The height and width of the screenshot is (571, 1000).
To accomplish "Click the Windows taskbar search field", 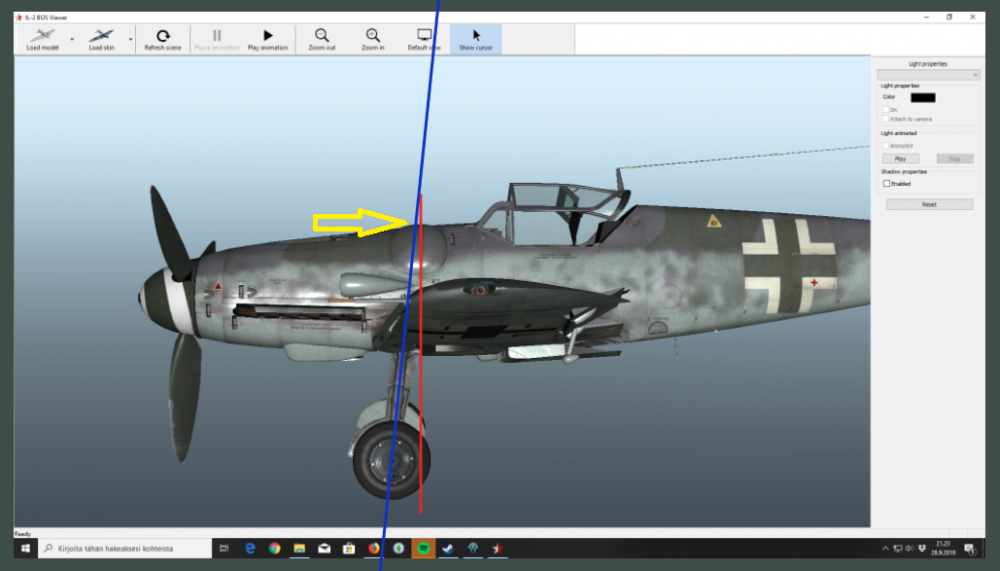I will tap(123, 548).
